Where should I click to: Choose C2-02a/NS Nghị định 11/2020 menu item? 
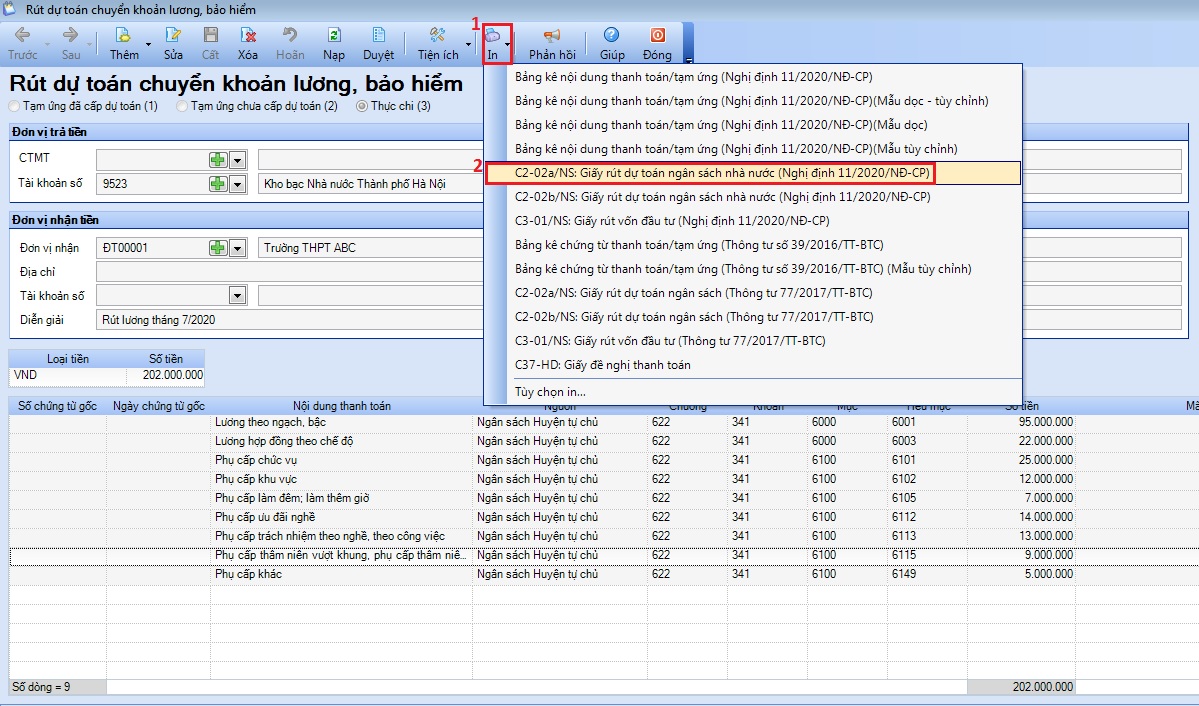coord(752,173)
